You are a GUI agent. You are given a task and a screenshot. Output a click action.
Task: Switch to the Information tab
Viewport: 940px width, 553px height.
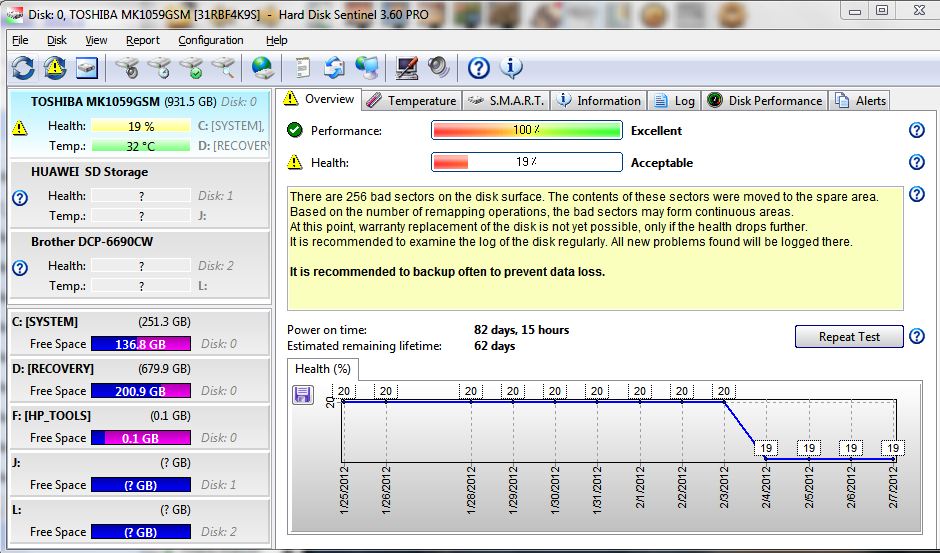click(598, 101)
